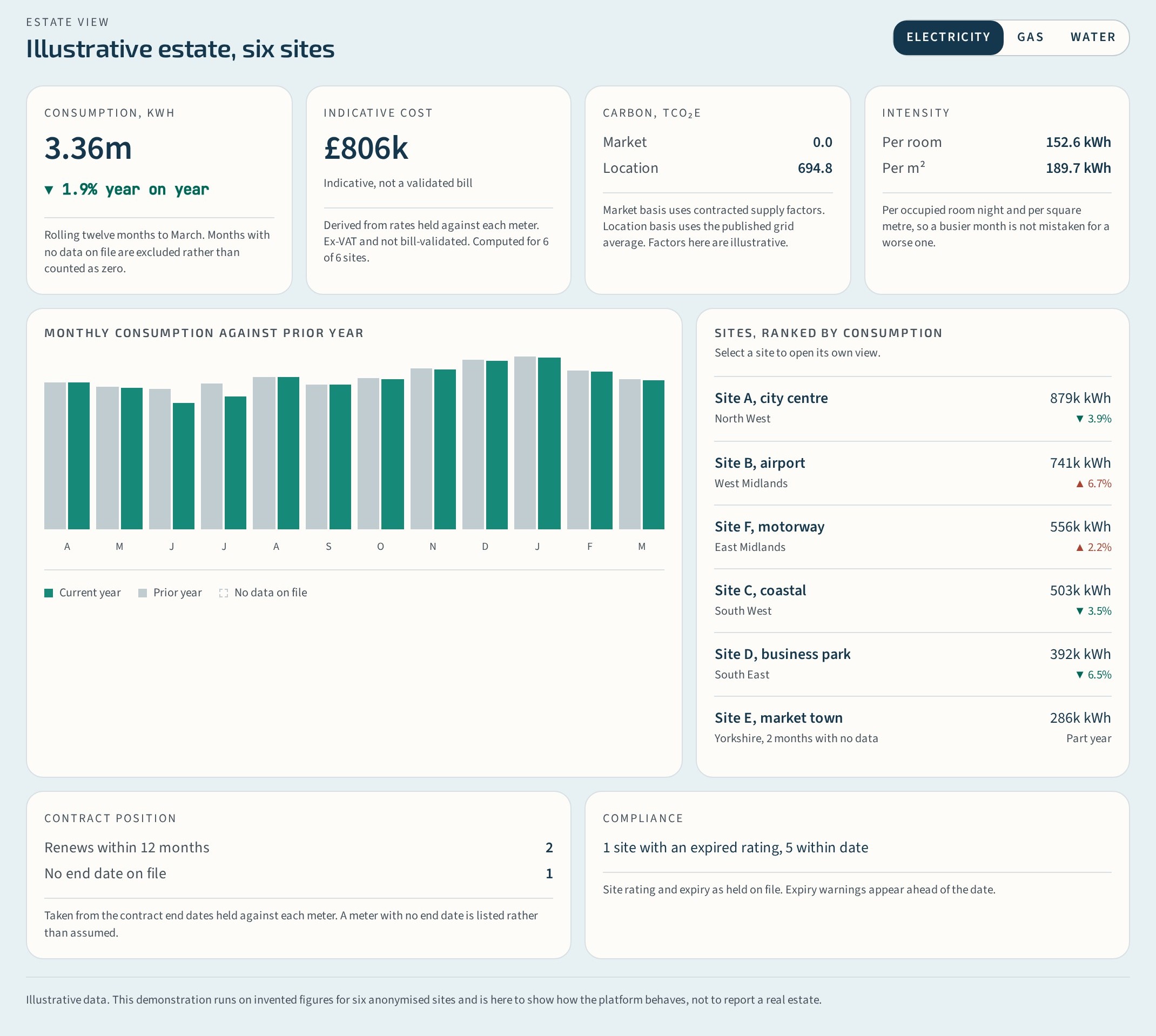Click the February current year bar
Image resolution: width=1156 pixels, height=1036 pixels.
coord(602,451)
